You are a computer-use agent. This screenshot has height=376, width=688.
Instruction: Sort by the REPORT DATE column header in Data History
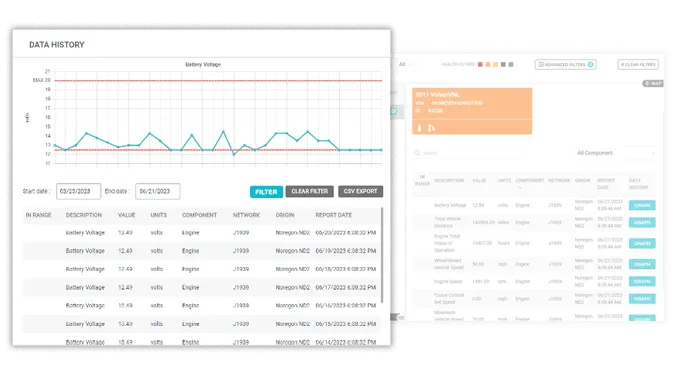(333, 215)
